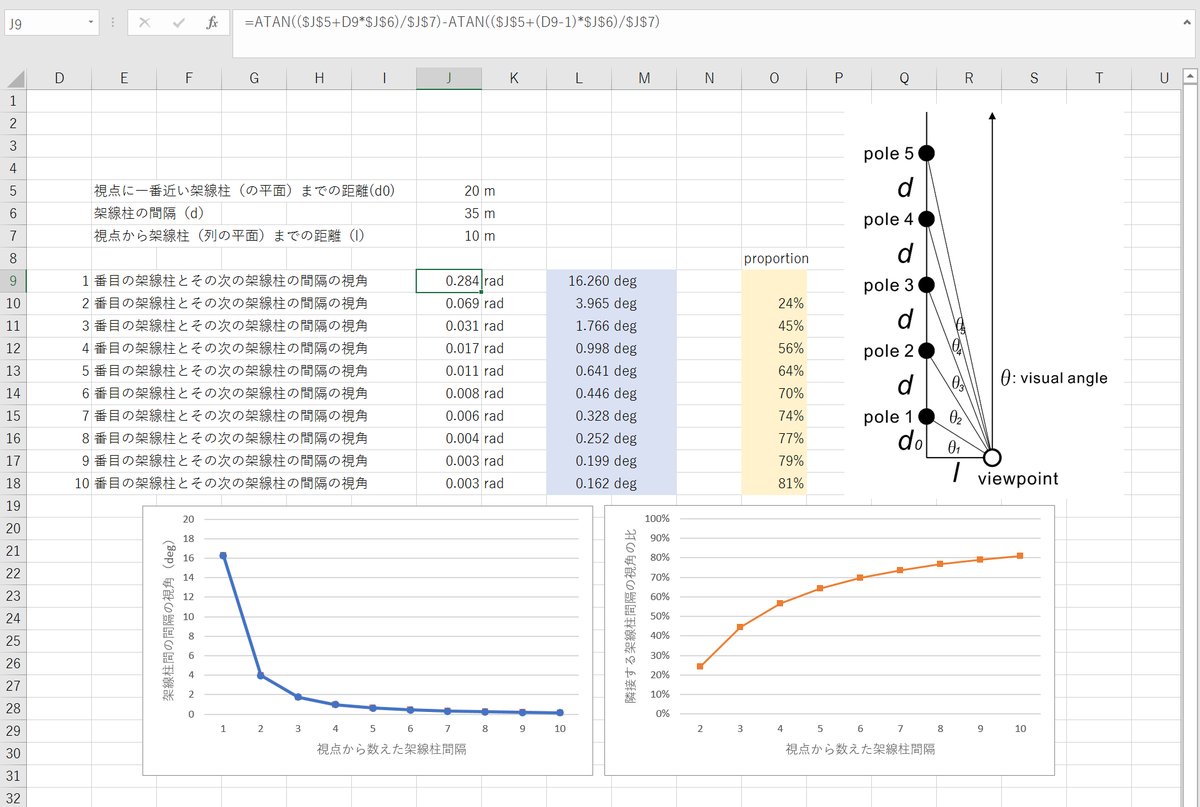1200x807 pixels.
Task: Click the formula bar options dots
Action: point(114,22)
